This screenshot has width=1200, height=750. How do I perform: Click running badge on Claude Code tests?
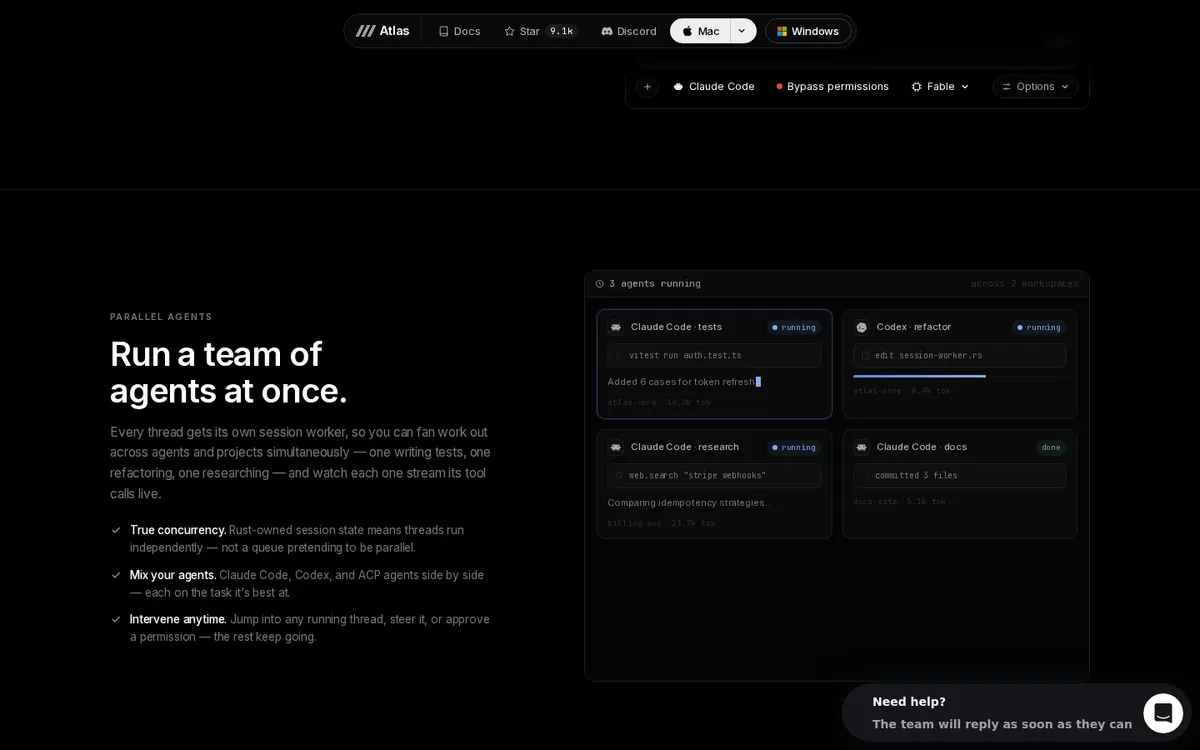(x=794, y=327)
